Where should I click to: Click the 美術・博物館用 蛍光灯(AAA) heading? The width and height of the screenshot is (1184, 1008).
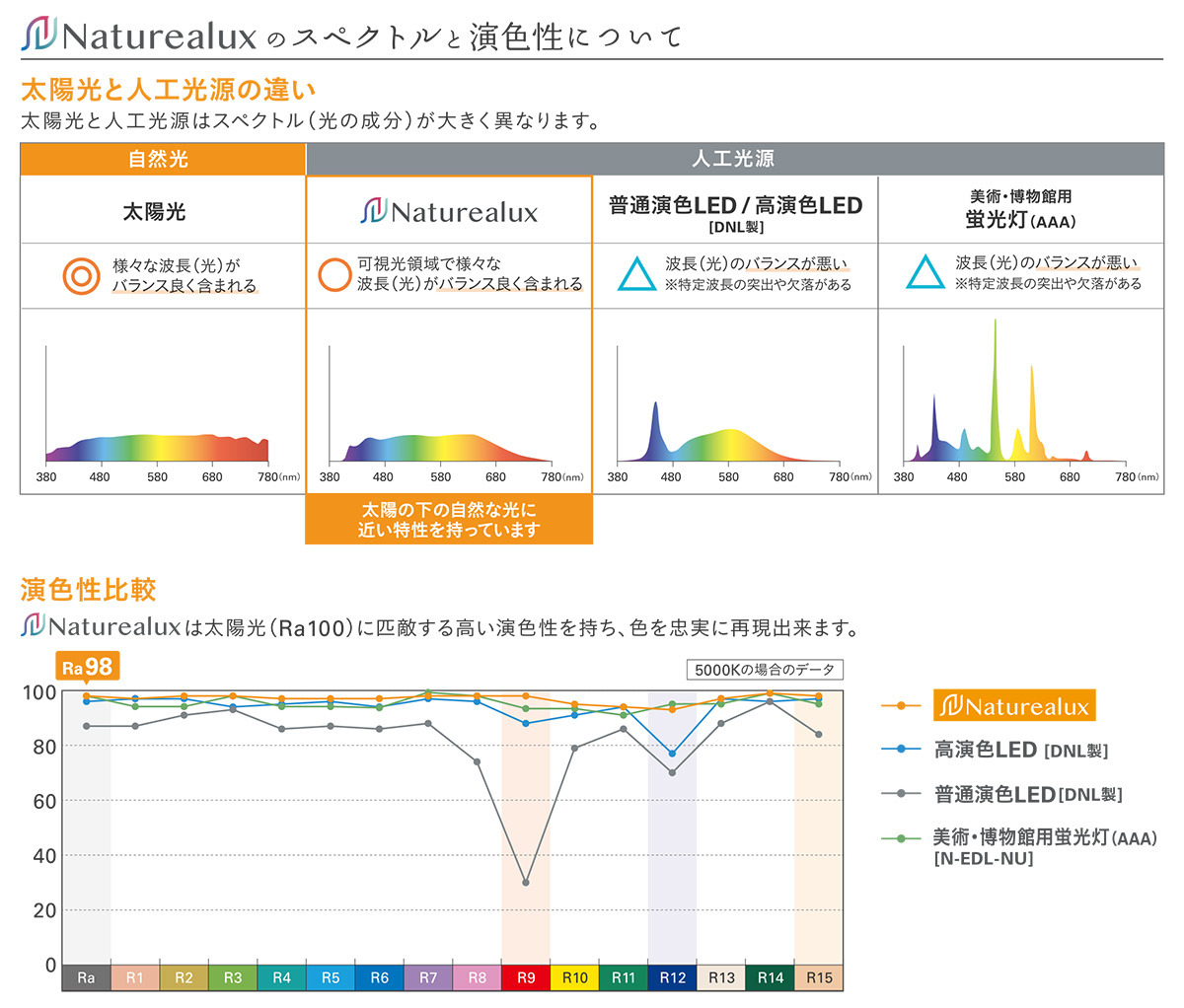[x=1020, y=209]
